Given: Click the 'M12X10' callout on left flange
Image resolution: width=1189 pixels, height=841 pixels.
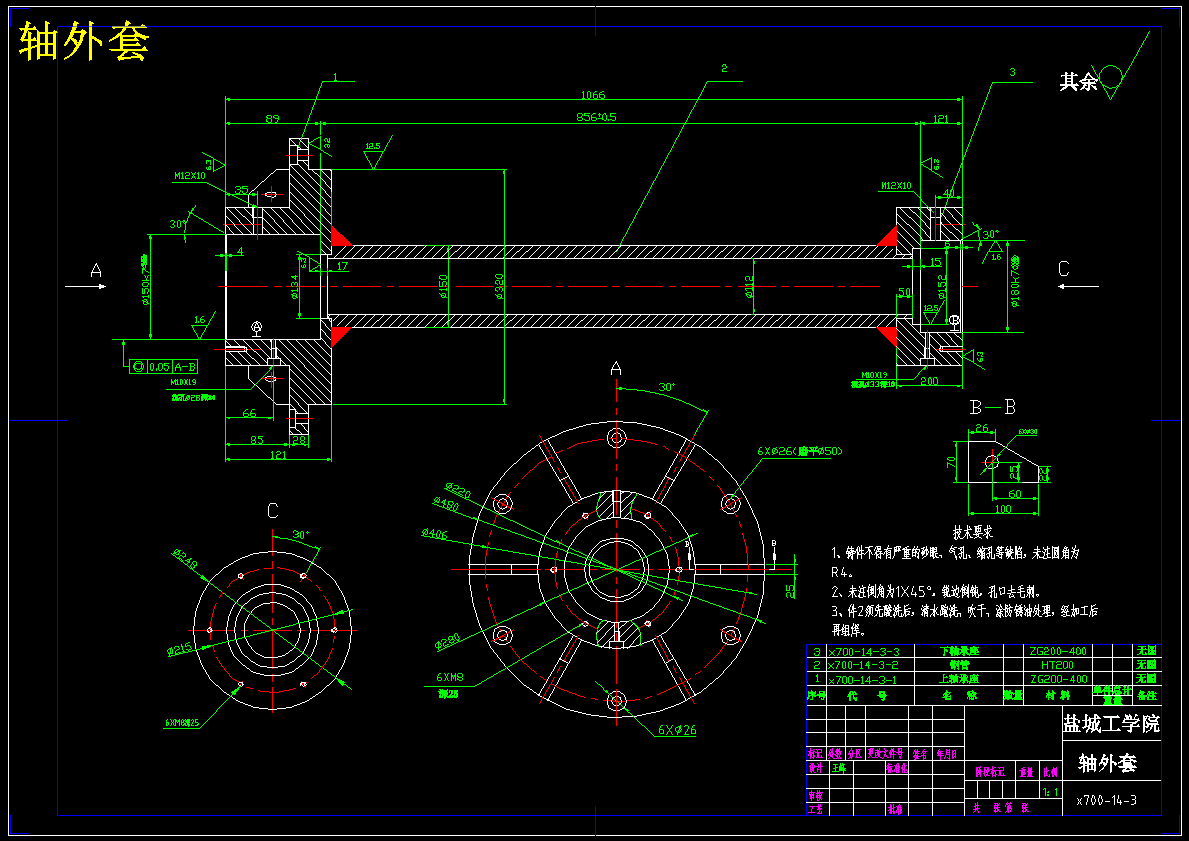Looking at the screenshot, I should click(x=190, y=176).
